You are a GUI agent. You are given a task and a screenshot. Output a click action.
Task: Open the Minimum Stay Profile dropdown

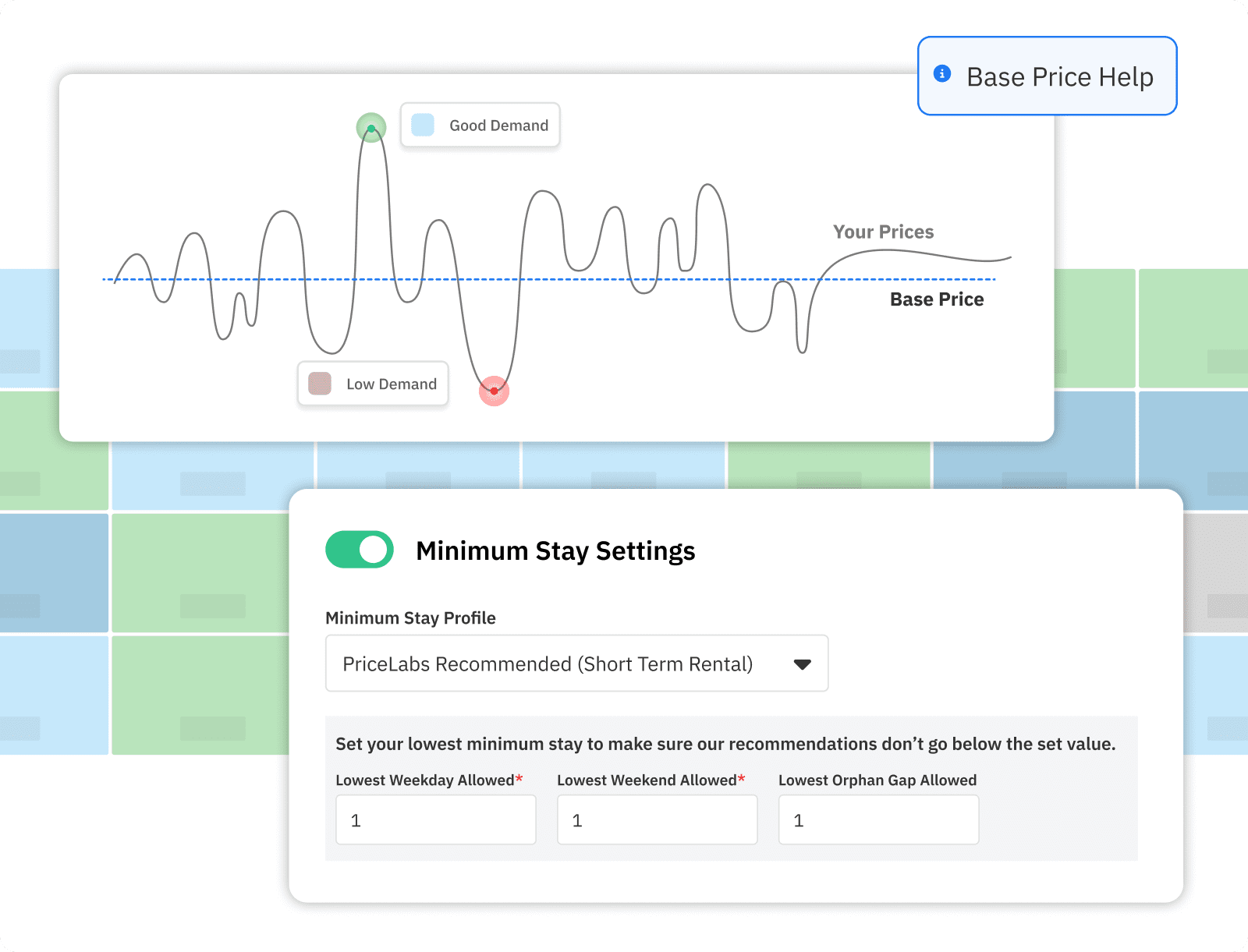point(576,664)
